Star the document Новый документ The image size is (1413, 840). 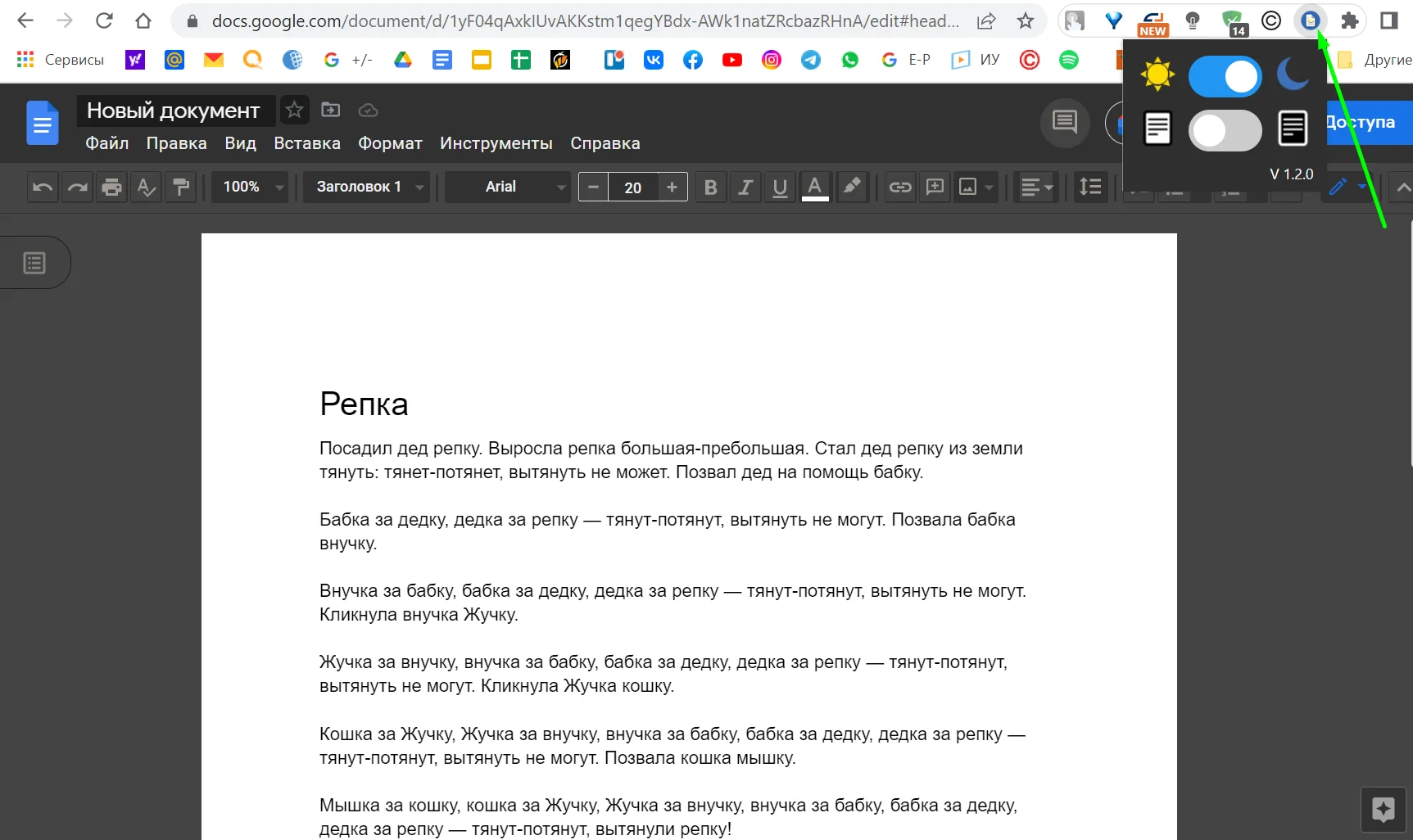tap(294, 110)
